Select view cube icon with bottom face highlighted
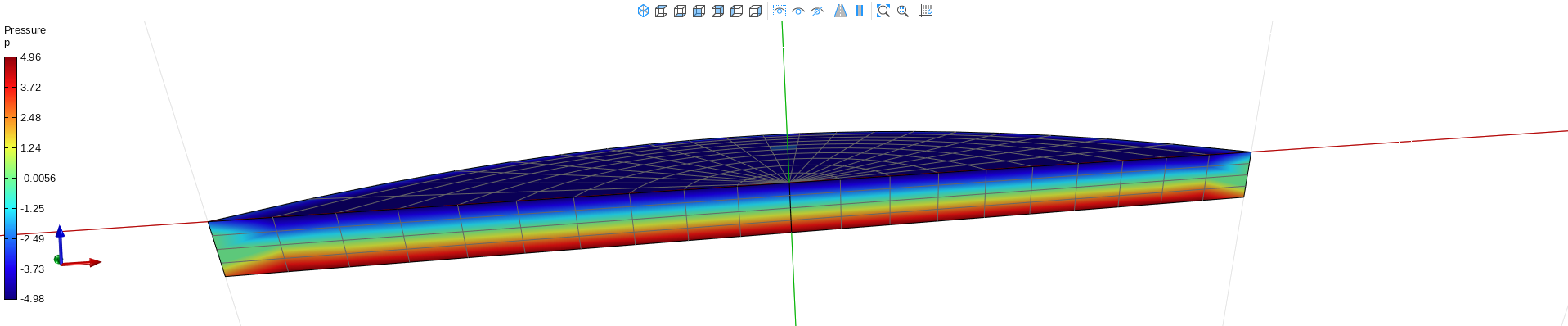 pos(680,11)
